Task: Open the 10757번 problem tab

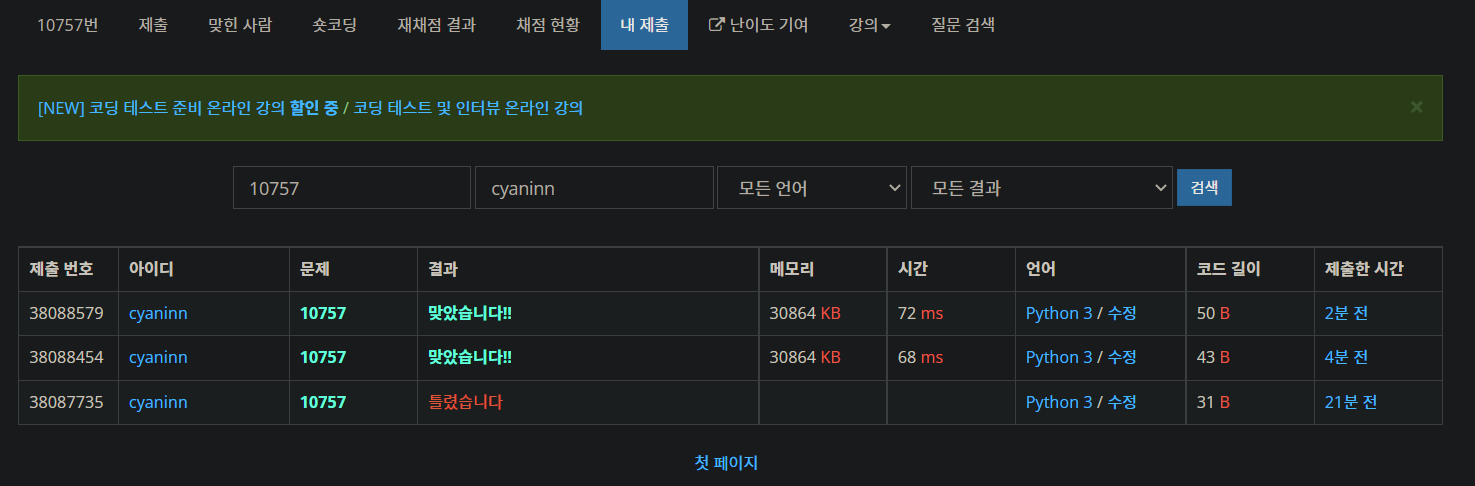Action: 67,25
